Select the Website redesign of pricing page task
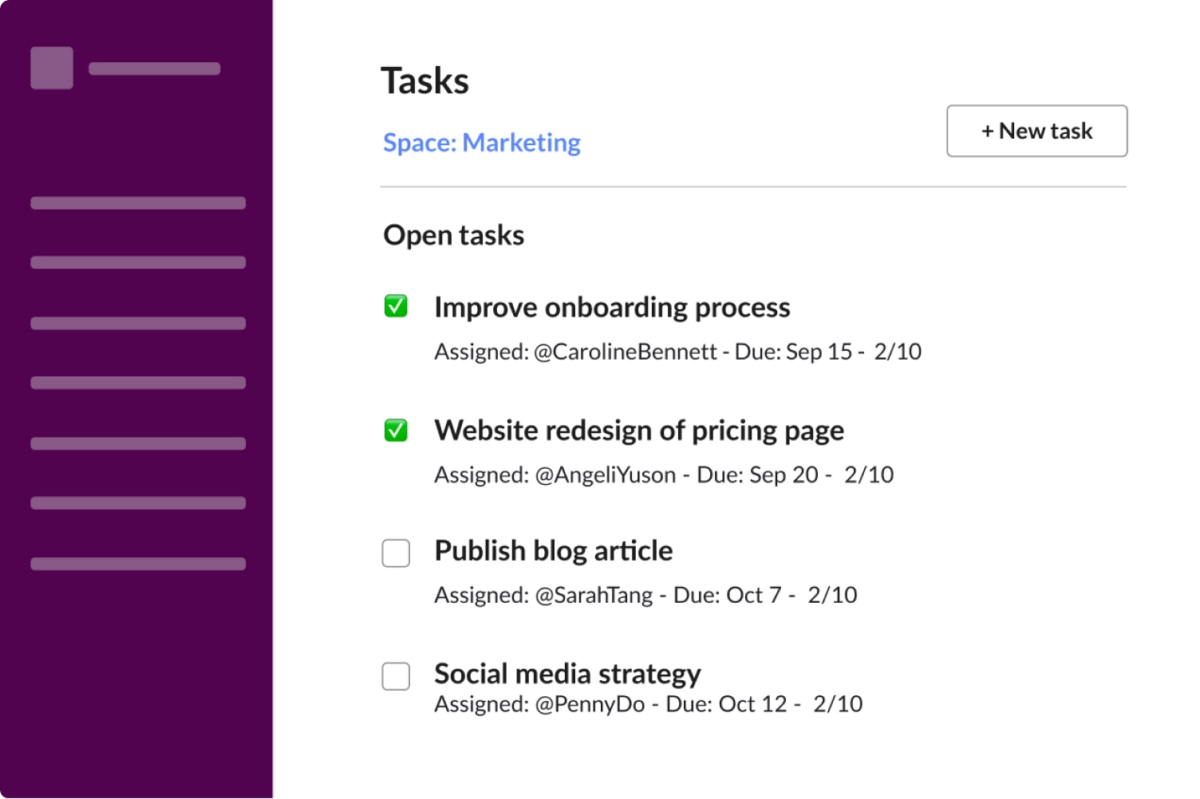Screen dimensions: 1200x799 [639, 430]
